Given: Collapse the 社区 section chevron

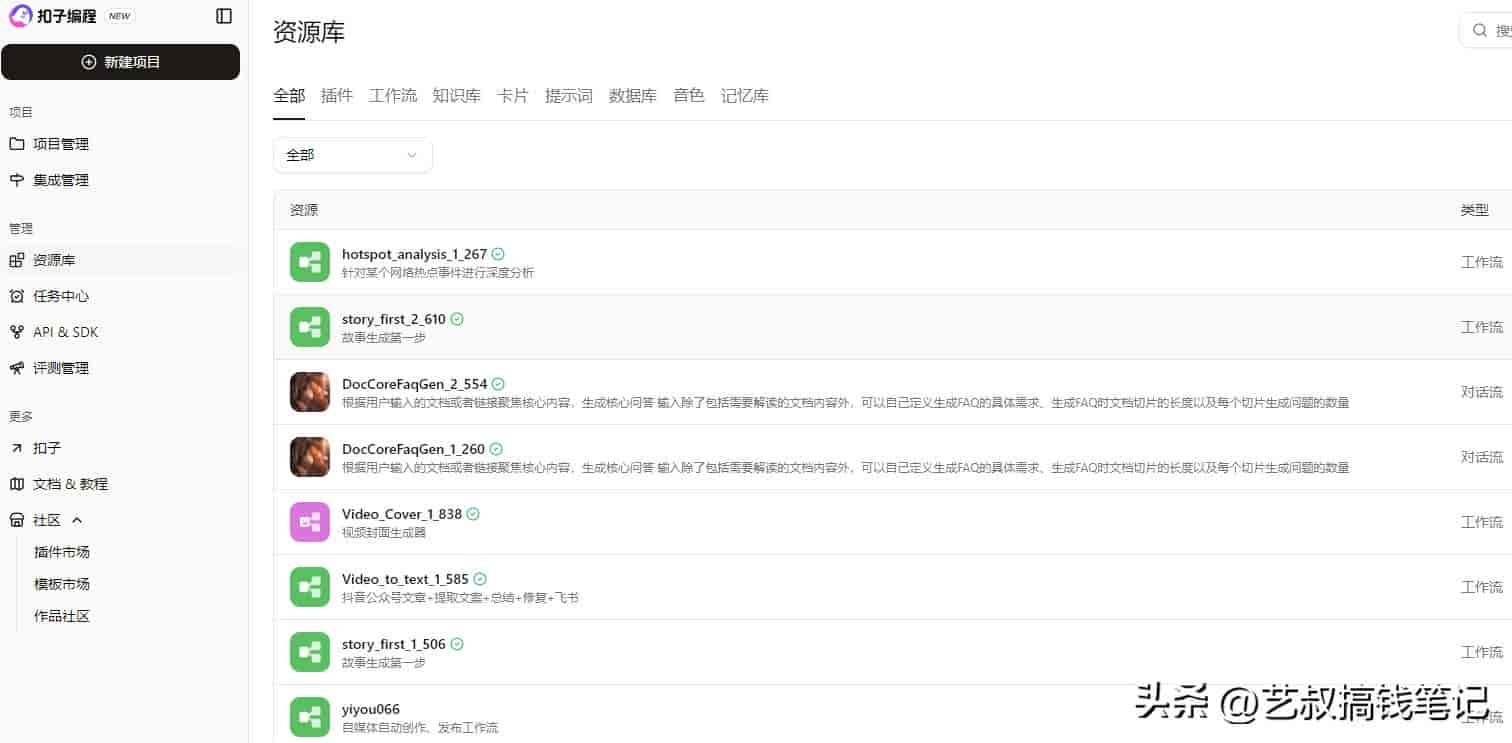Looking at the screenshot, I should pos(77,520).
